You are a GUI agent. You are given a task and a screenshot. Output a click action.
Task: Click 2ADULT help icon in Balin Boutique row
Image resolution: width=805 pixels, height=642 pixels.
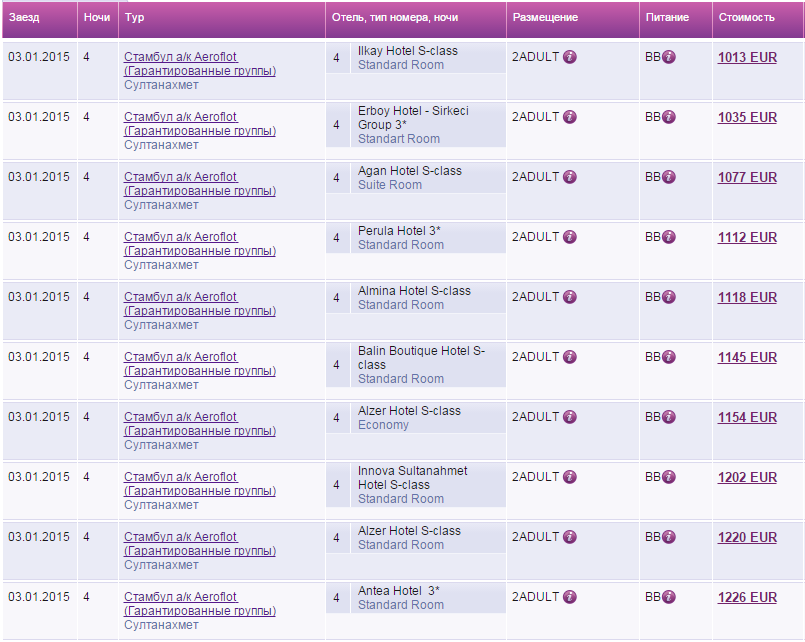pyautogui.click(x=570, y=357)
